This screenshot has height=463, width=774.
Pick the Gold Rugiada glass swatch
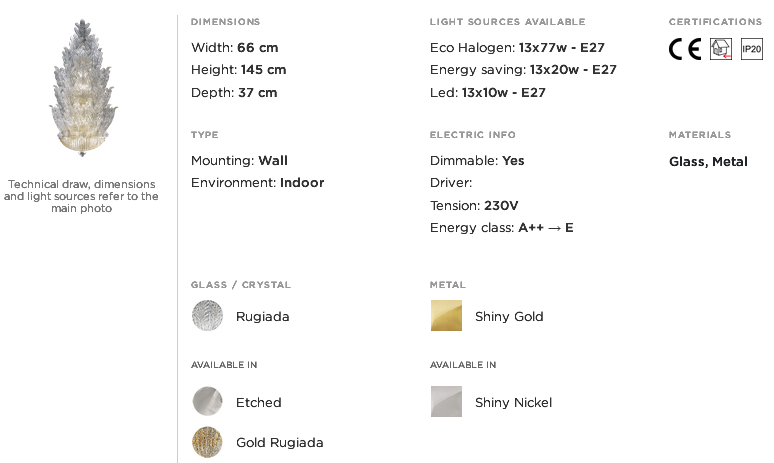pyautogui.click(x=207, y=442)
